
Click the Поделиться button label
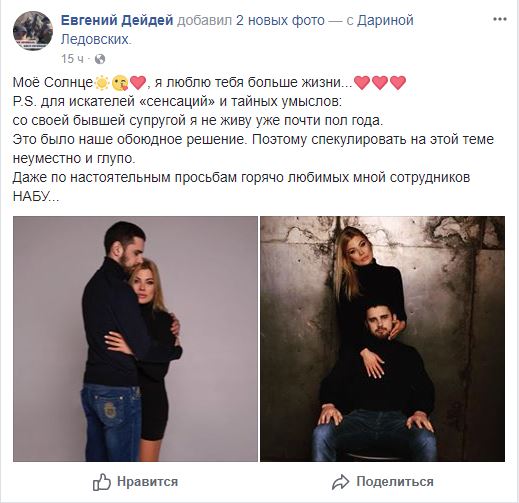[x=395, y=482]
